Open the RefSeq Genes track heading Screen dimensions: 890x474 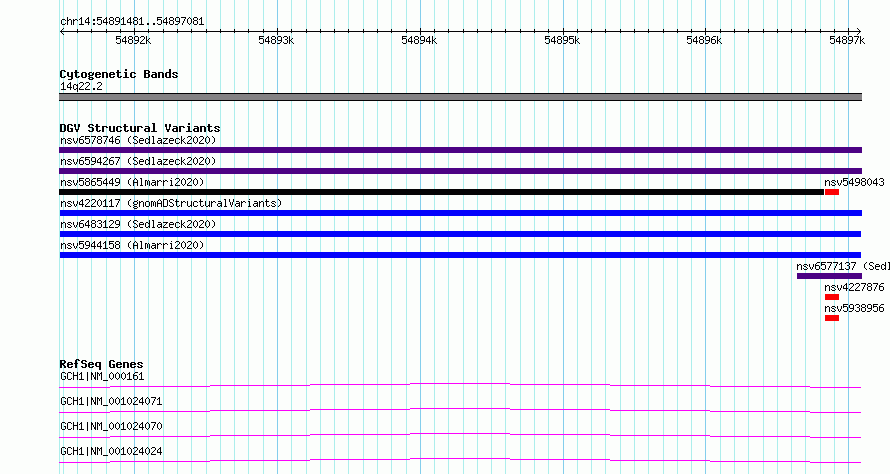click(102, 364)
